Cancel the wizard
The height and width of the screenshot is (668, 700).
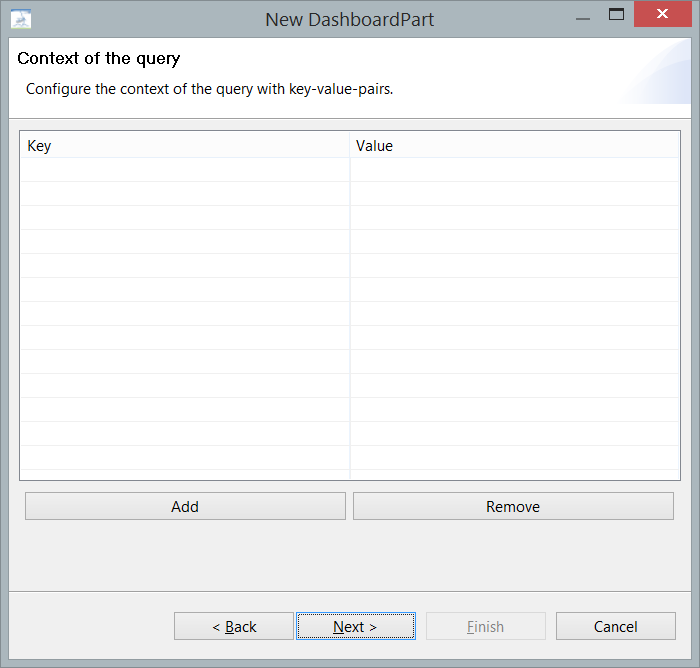[x=615, y=626]
